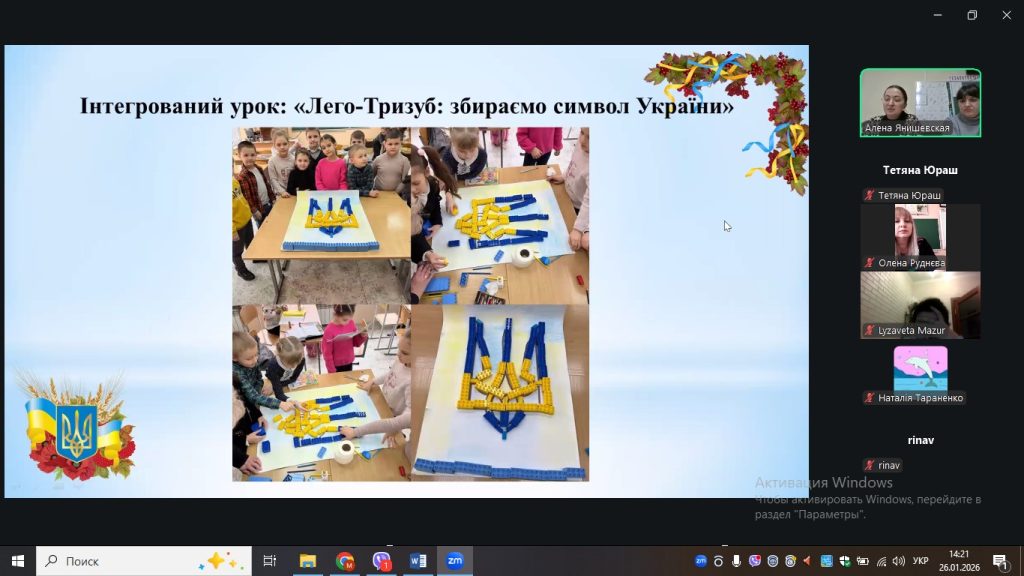Restore down the Zoom window

point(971,15)
